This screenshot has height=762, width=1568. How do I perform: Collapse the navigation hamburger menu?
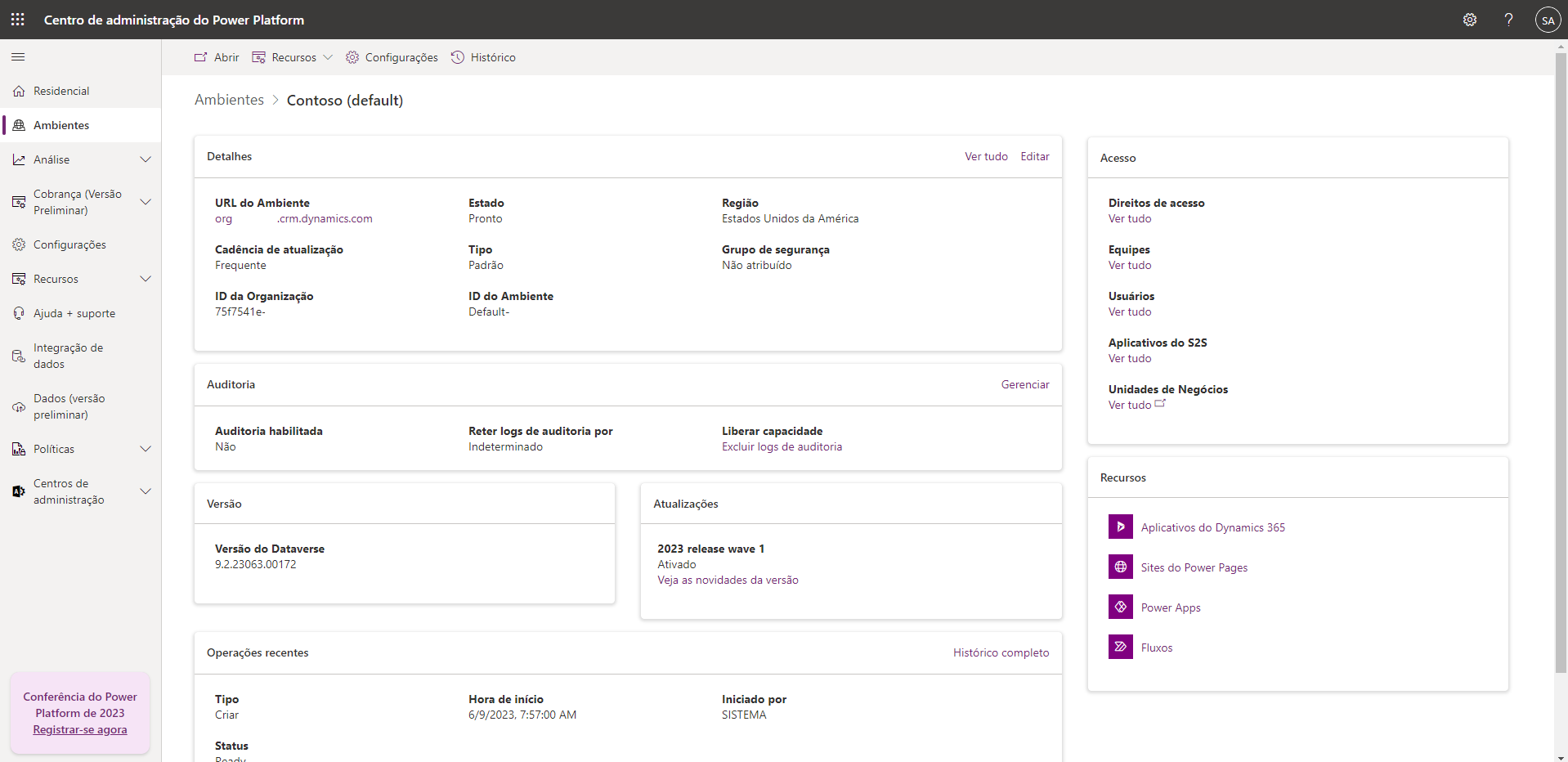(x=18, y=57)
